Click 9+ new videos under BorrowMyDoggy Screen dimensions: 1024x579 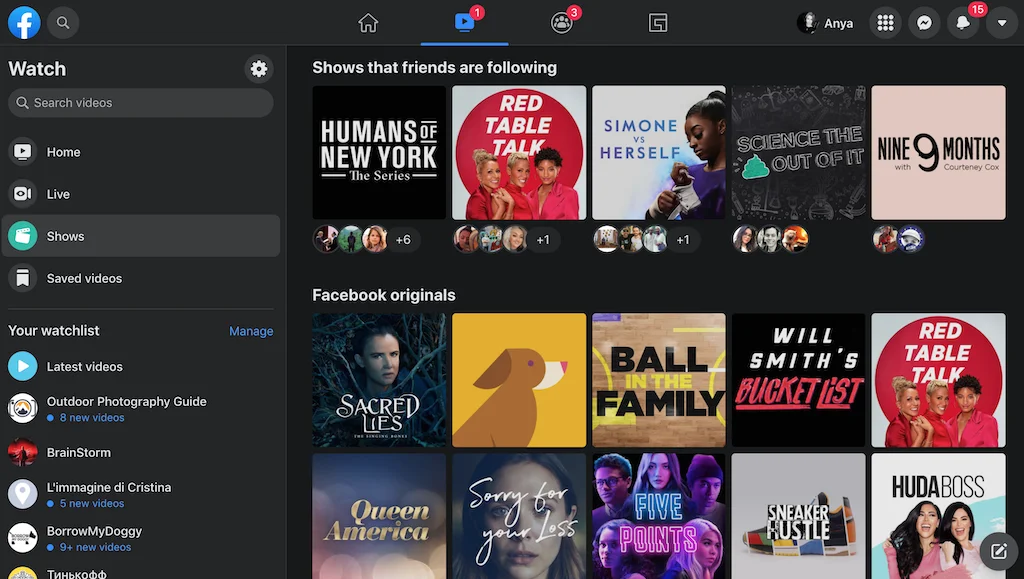(x=95, y=547)
